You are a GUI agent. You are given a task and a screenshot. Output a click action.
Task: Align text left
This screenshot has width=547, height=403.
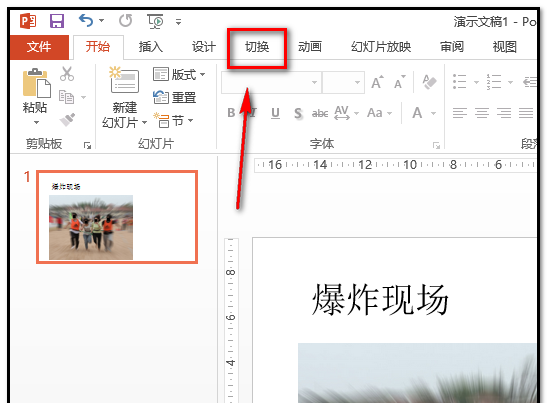pyautogui.click(x=460, y=113)
